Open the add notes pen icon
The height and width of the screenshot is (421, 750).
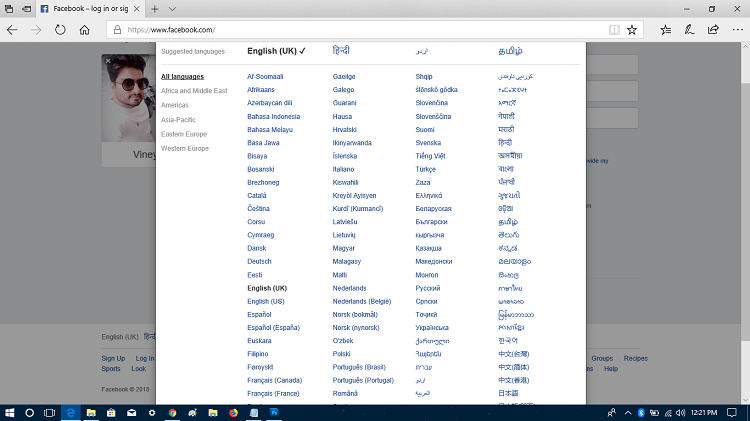pos(689,30)
